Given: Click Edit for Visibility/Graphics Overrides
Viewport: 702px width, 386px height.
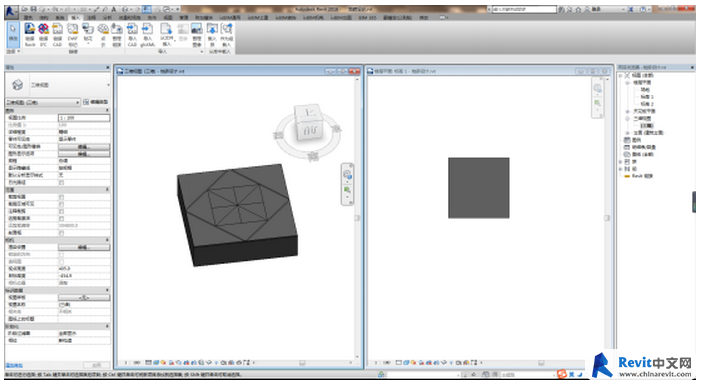Looking at the screenshot, I should pos(84,146).
